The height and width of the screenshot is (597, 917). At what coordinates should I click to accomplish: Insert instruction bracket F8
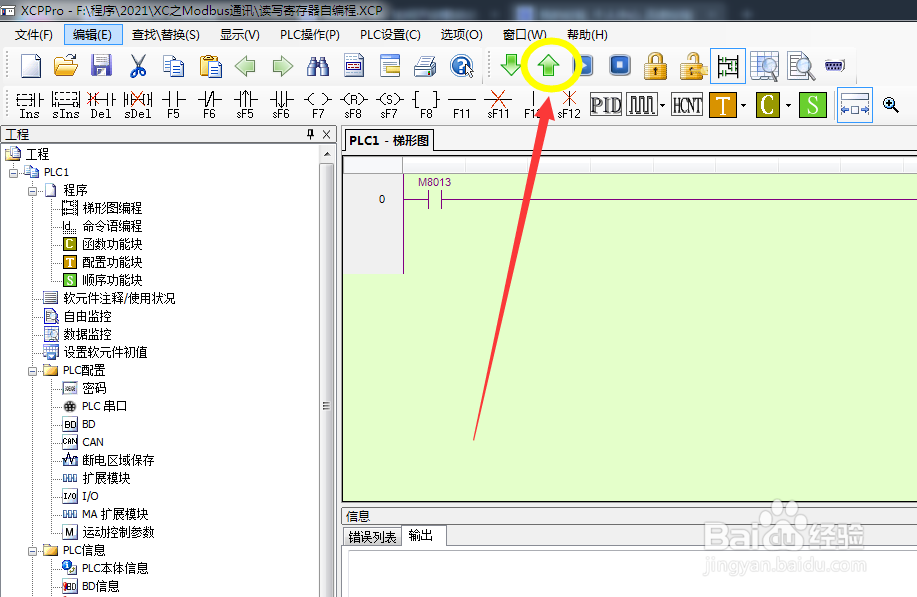(426, 105)
